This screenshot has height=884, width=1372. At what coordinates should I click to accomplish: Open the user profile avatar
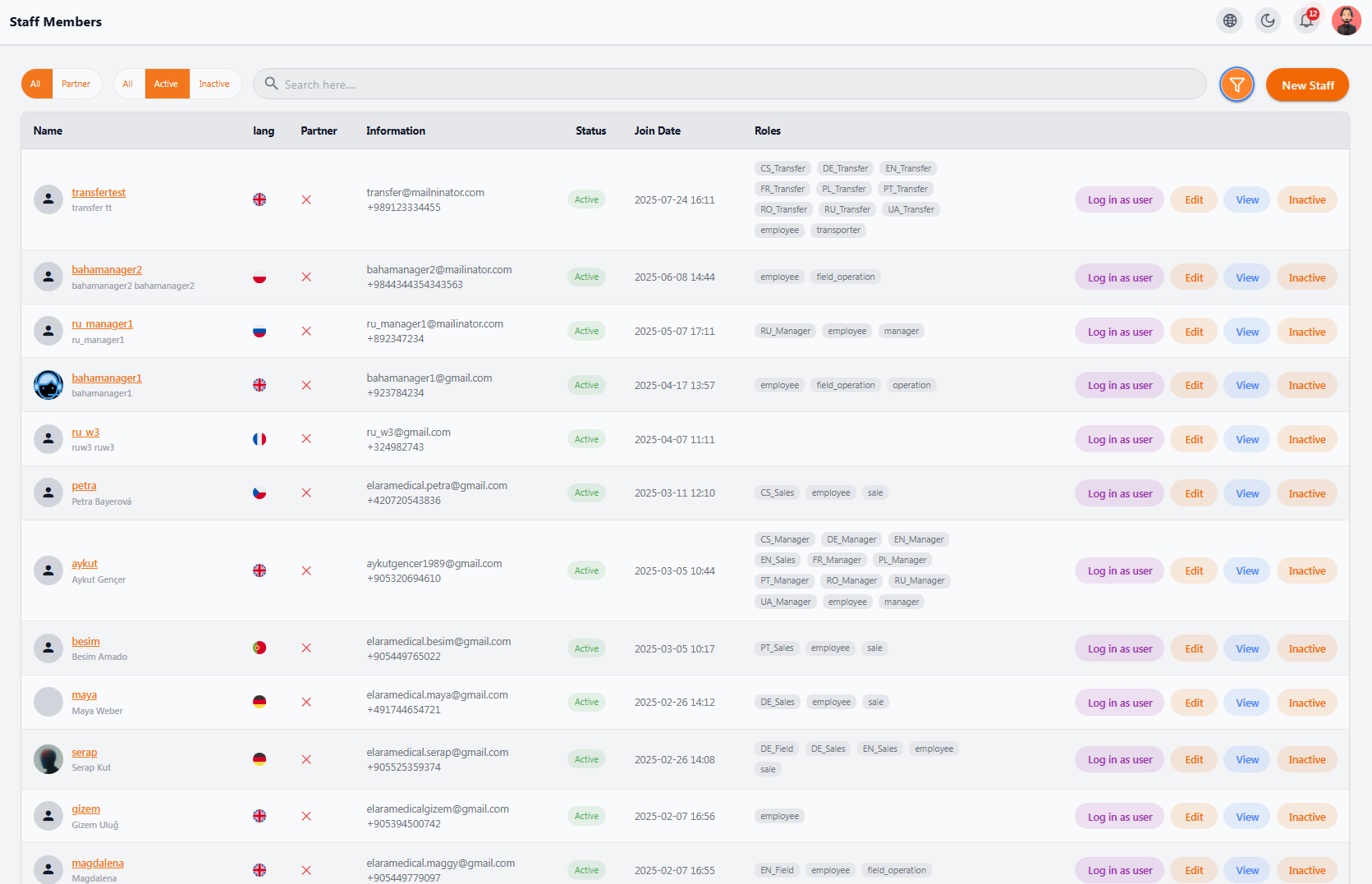[x=1346, y=21]
